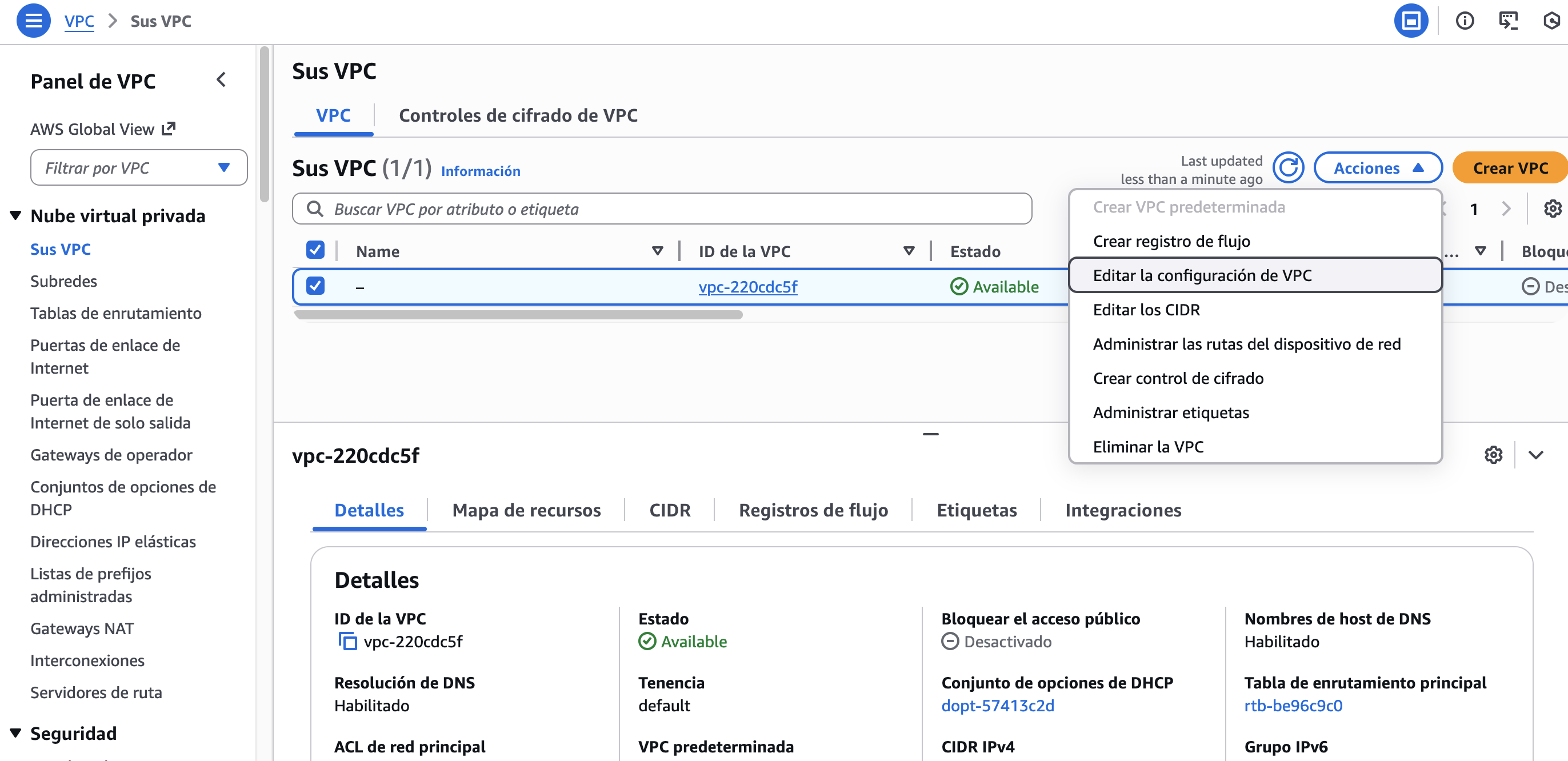Open table preferences gear icon
Image resolution: width=1568 pixels, height=761 pixels.
(x=1552, y=209)
